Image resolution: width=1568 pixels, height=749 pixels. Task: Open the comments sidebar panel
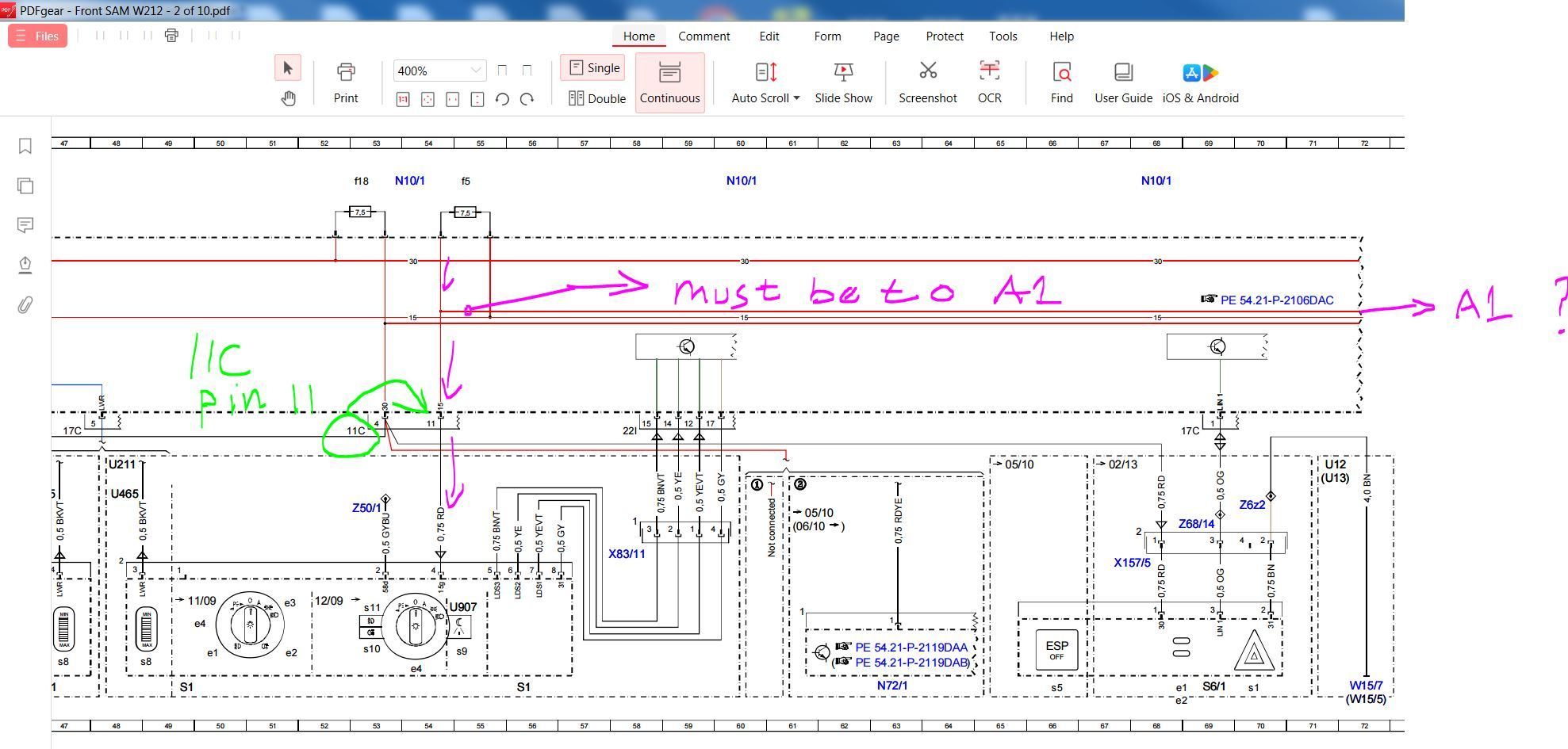25,225
